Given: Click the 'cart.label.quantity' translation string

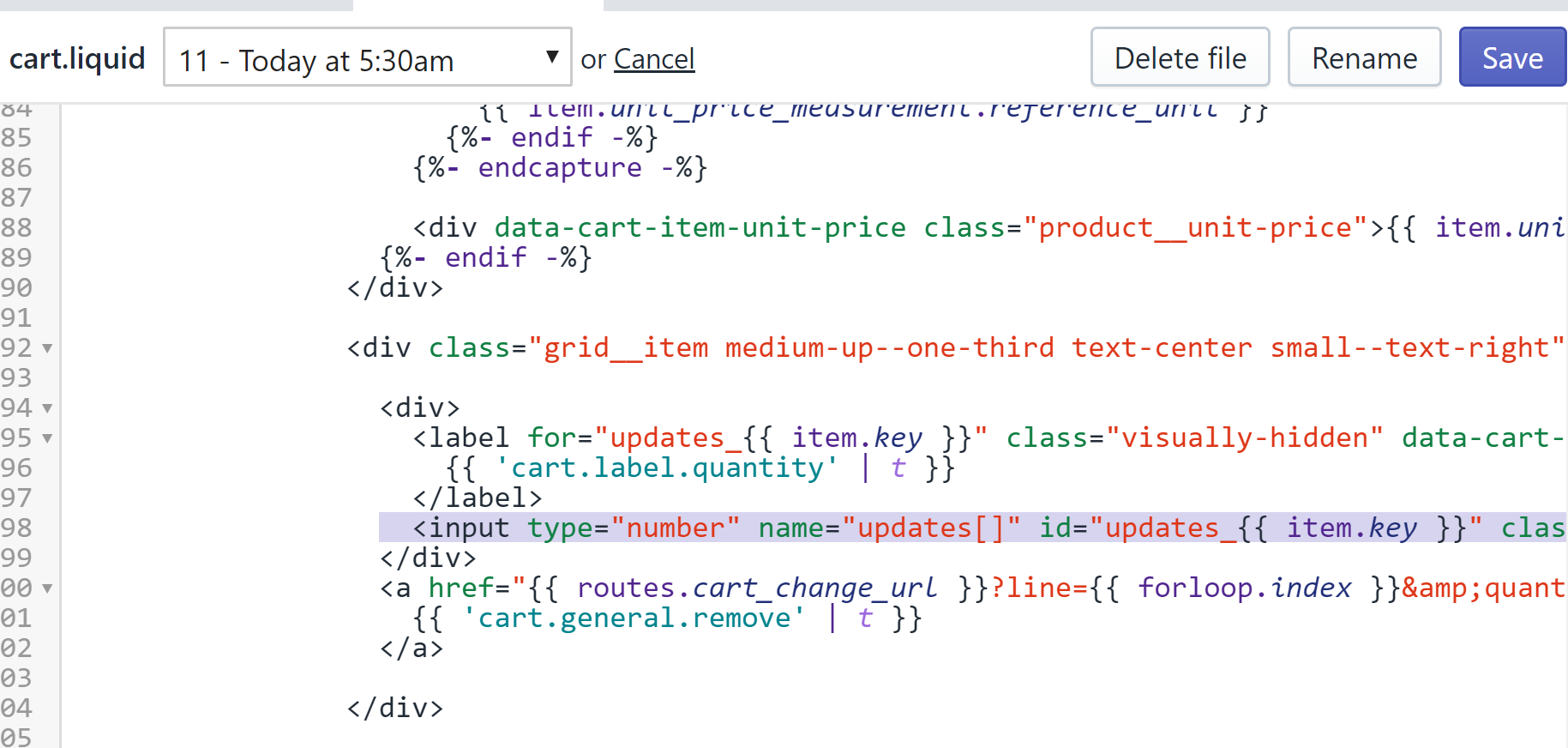Looking at the screenshot, I should [x=667, y=468].
